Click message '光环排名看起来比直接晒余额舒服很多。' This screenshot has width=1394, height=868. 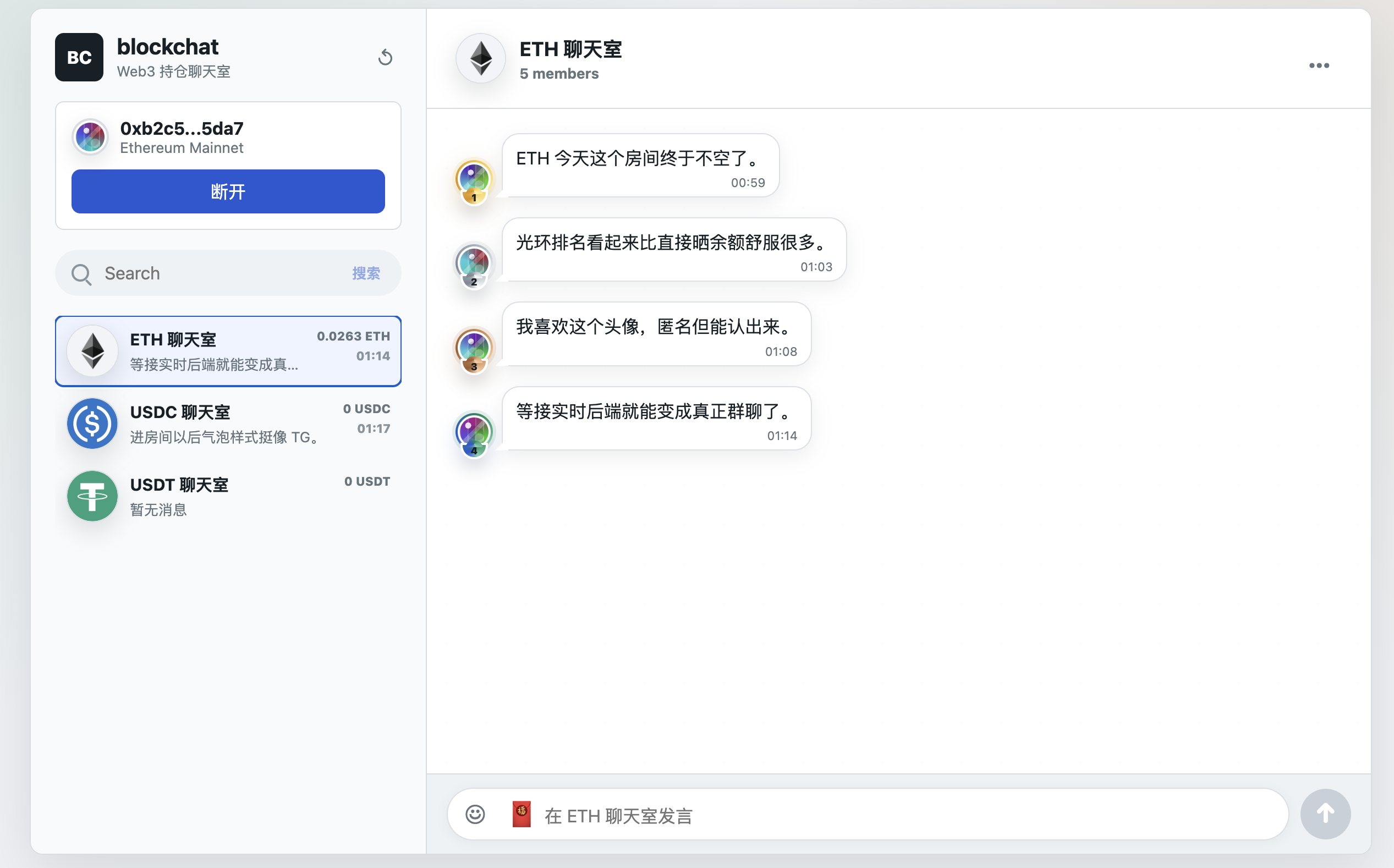674,250
